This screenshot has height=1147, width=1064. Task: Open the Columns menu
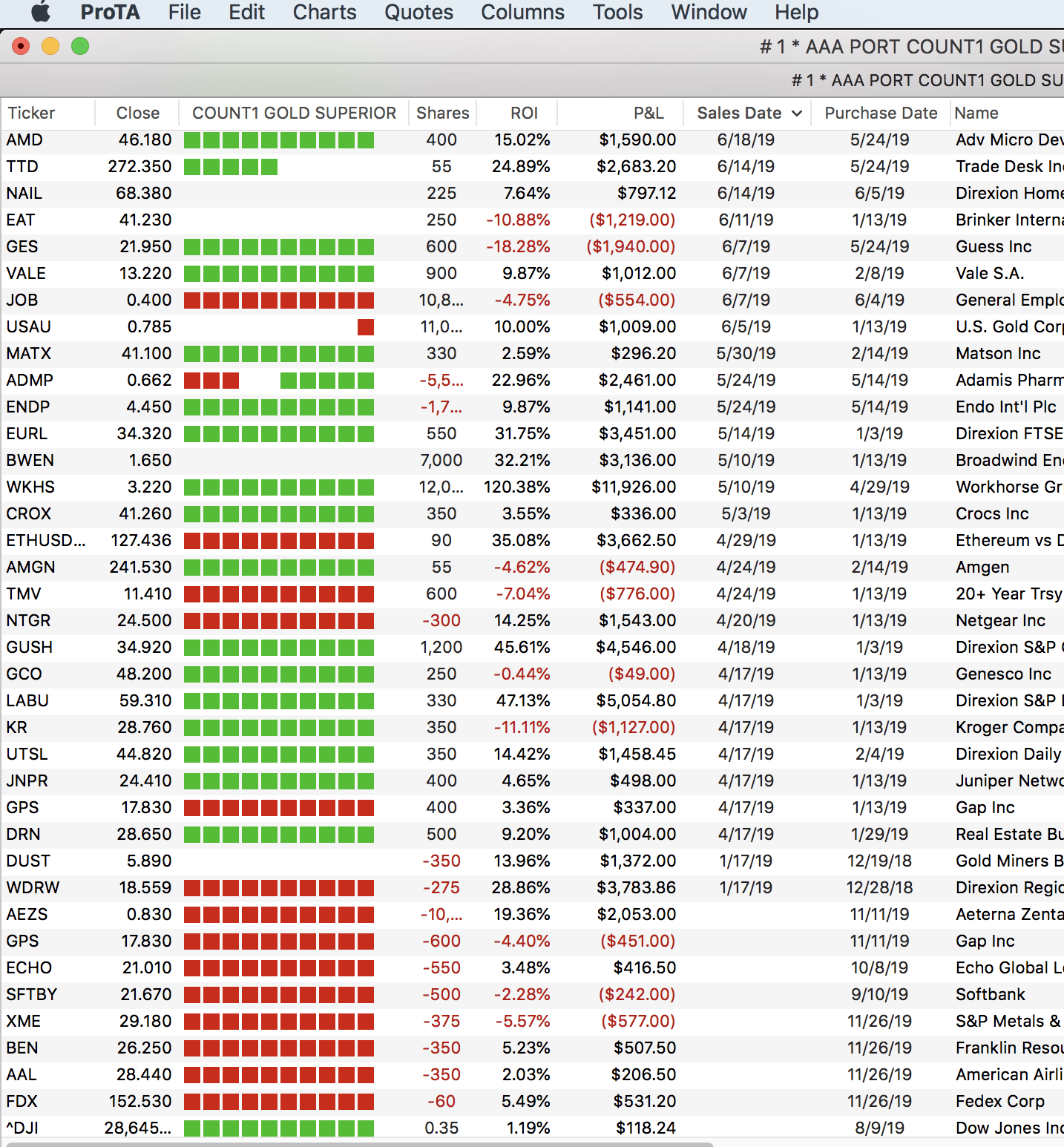pos(523,12)
